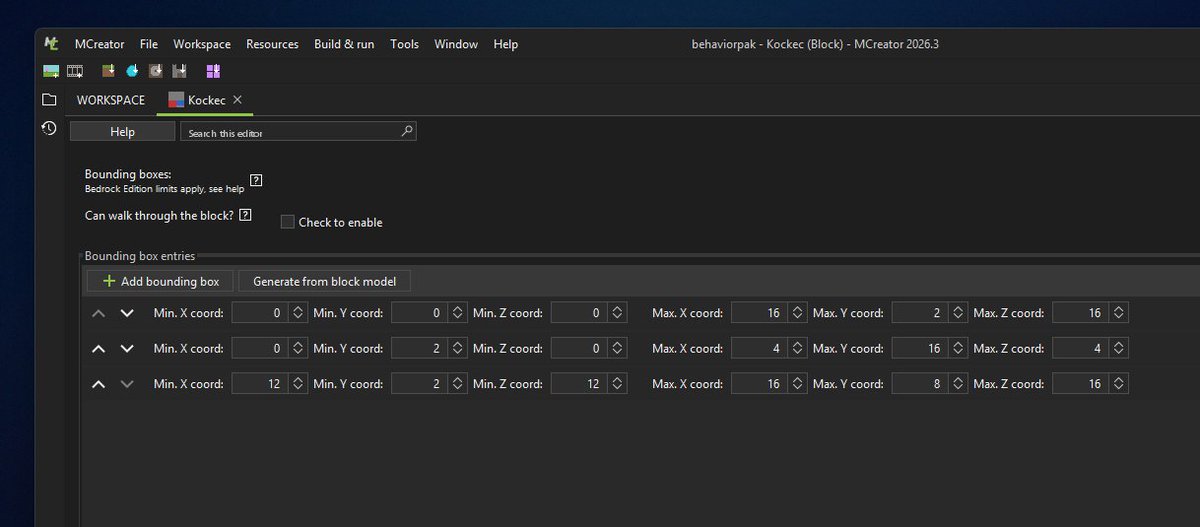The width and height of the screenshot is (1200, 527).
Task: Open help icon beside Can walk through block
Action: tap(245, 215)
